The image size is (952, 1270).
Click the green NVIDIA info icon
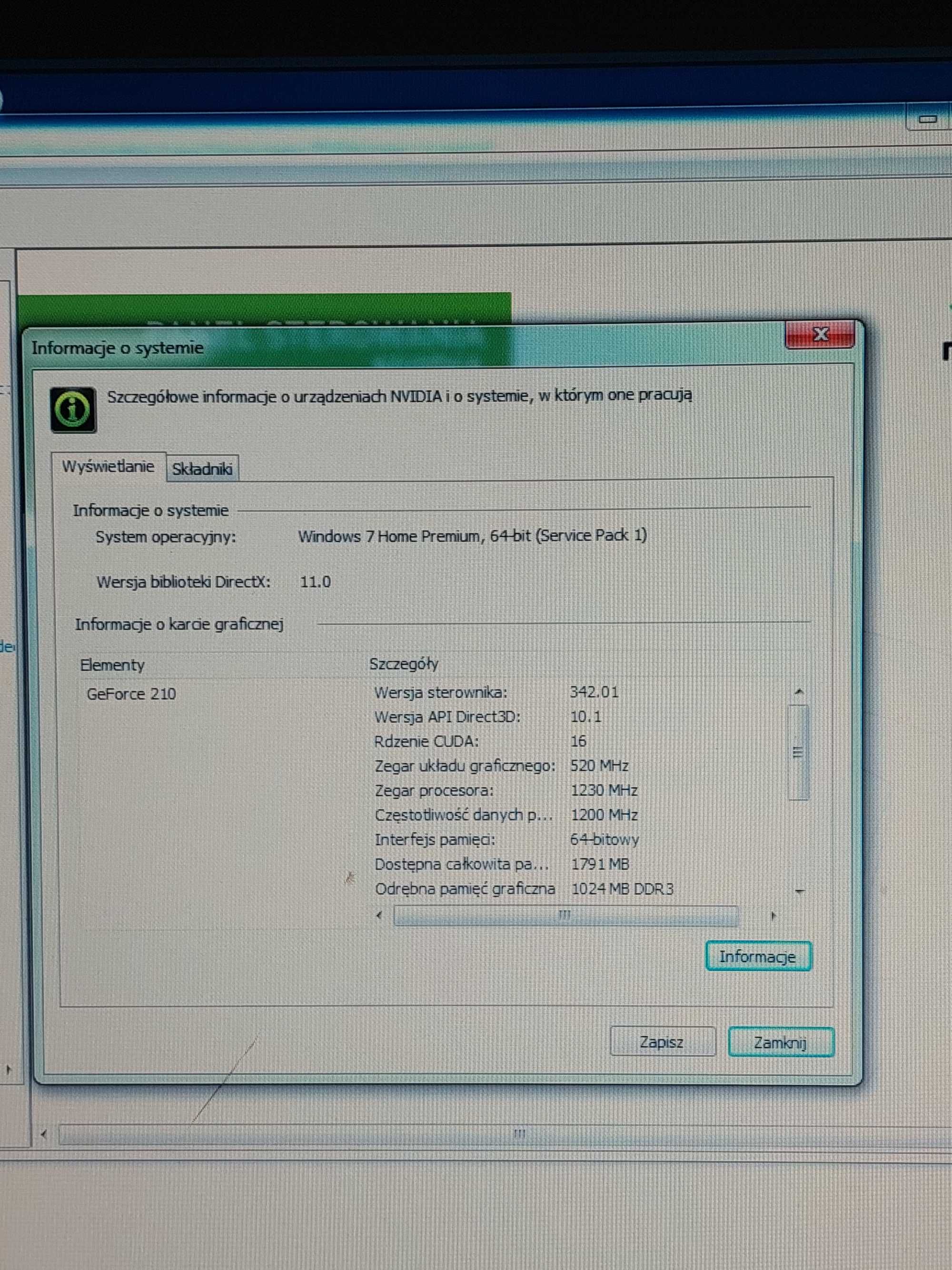(73, 410)
